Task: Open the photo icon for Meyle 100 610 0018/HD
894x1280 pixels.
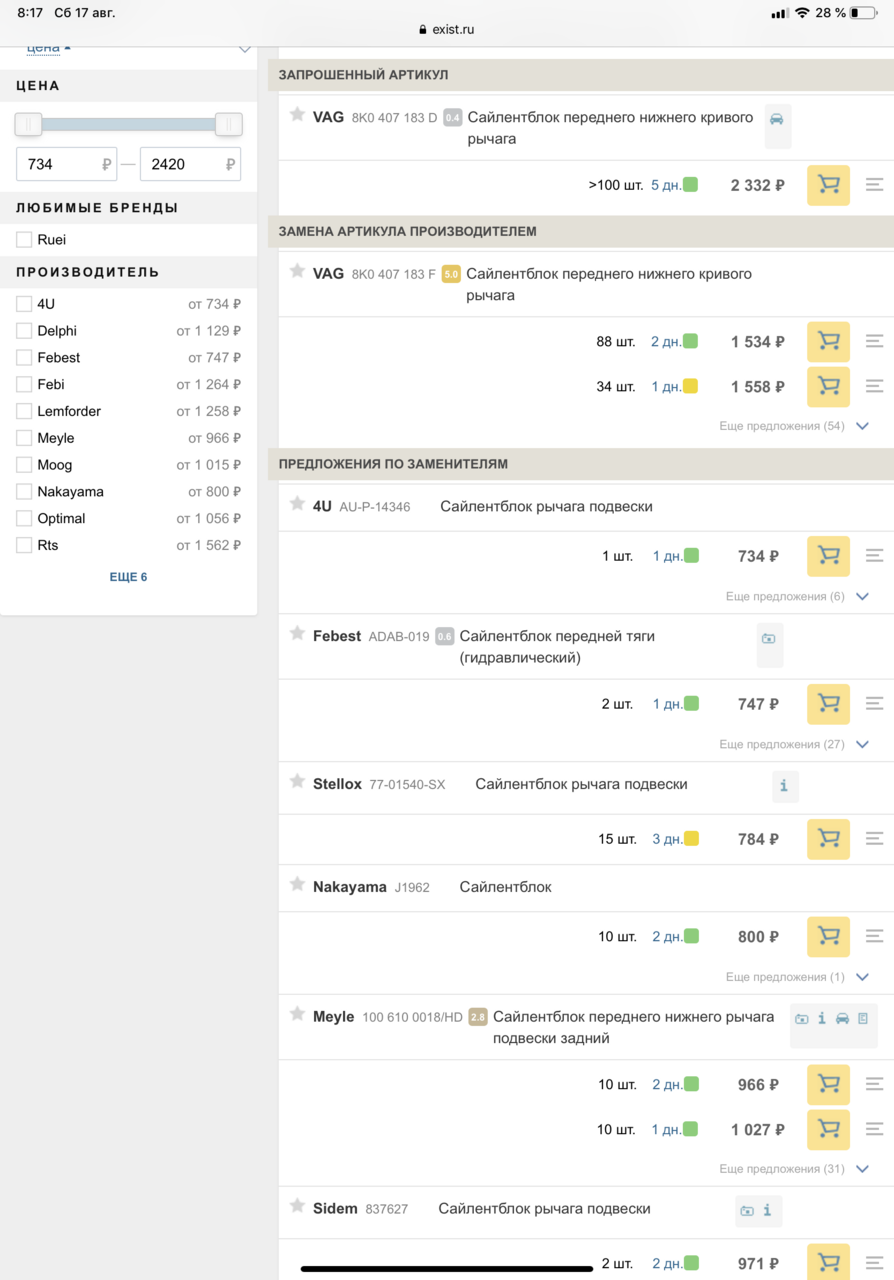Action: coord(802,1019)
